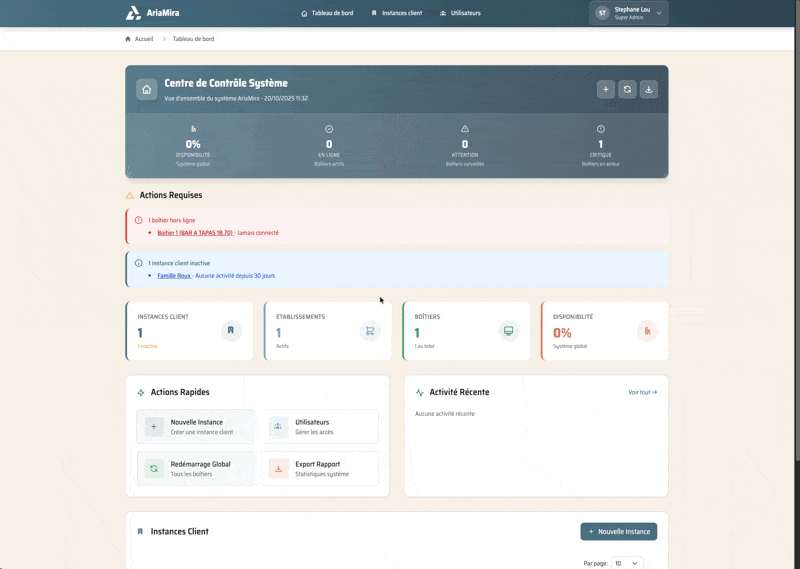This screenshot has height=569, width=800.
Task: Open Utilisateurs in top navigation
Action: pos(460,13)
